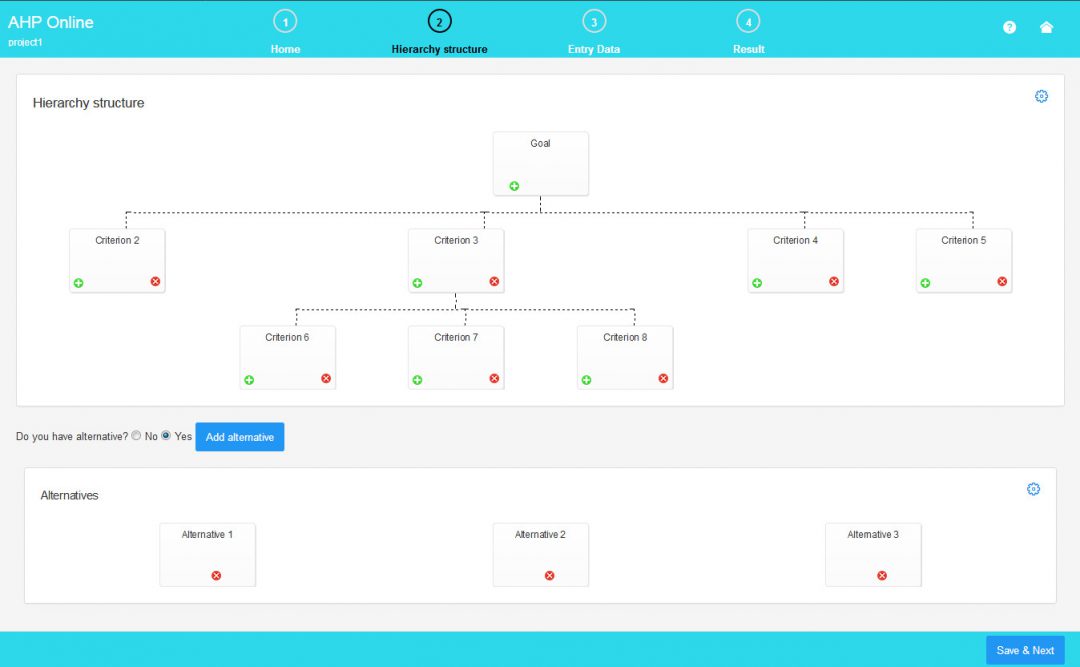This screenshot has height=667, width=1080.
Task: Add a sub-criterion under the Goal node
Action: pos(514,185)
